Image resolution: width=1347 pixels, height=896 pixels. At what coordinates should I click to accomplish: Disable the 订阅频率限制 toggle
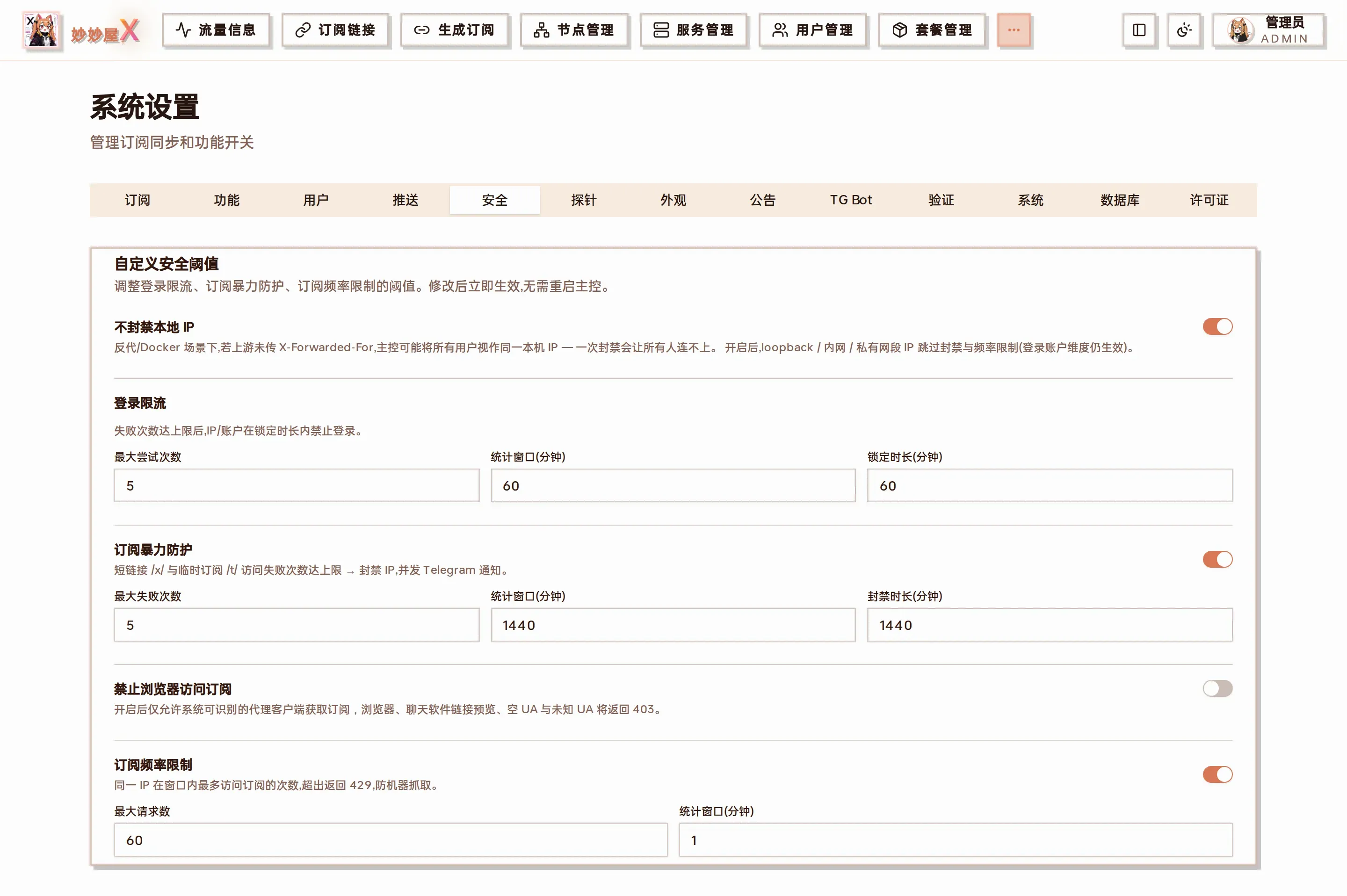click(x=1217, y=774)
